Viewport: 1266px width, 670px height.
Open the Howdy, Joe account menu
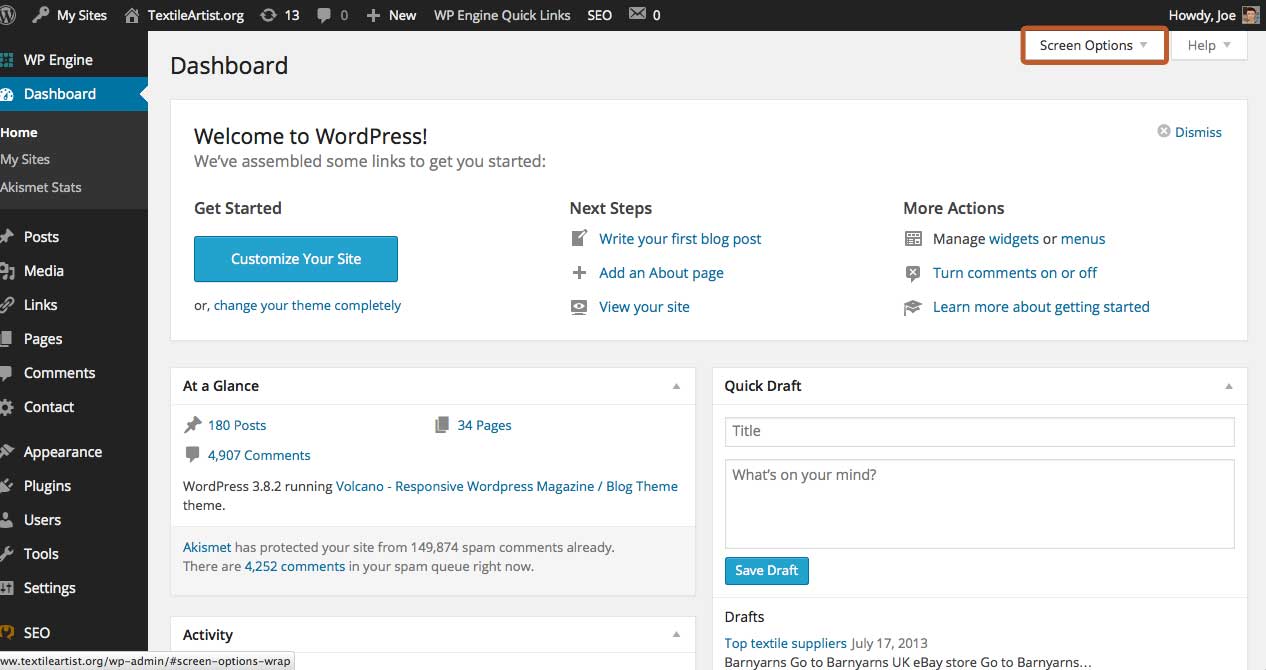pyautogui.click(x=1202, y=15)
